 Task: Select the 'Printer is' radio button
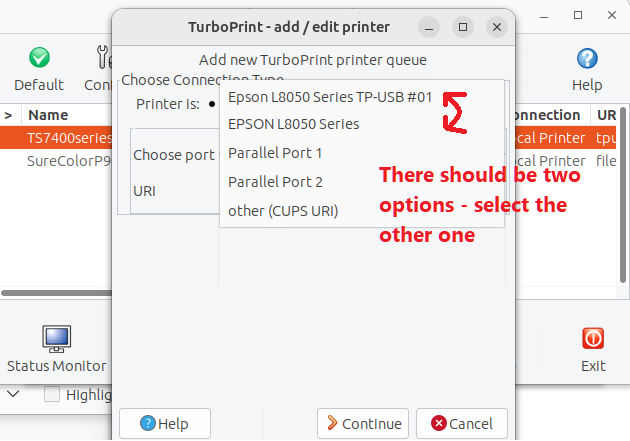[x=212, y=103]
